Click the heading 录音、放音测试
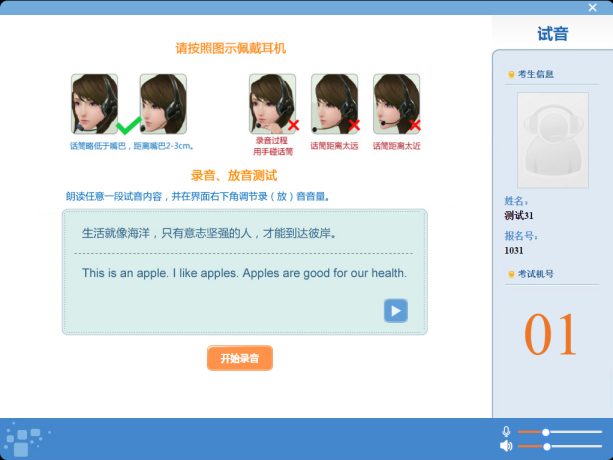 coord(234,175)
